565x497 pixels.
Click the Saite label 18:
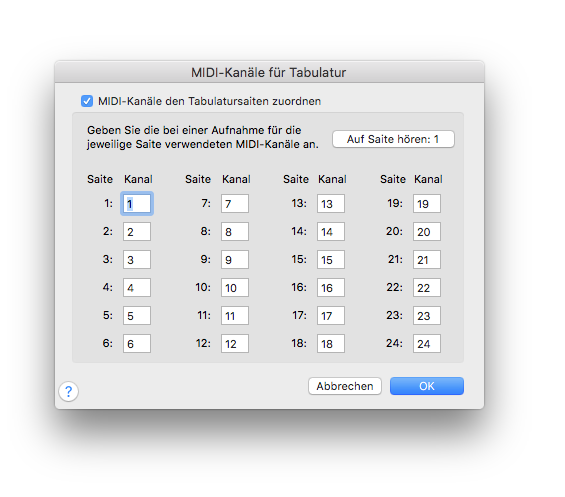299,343
